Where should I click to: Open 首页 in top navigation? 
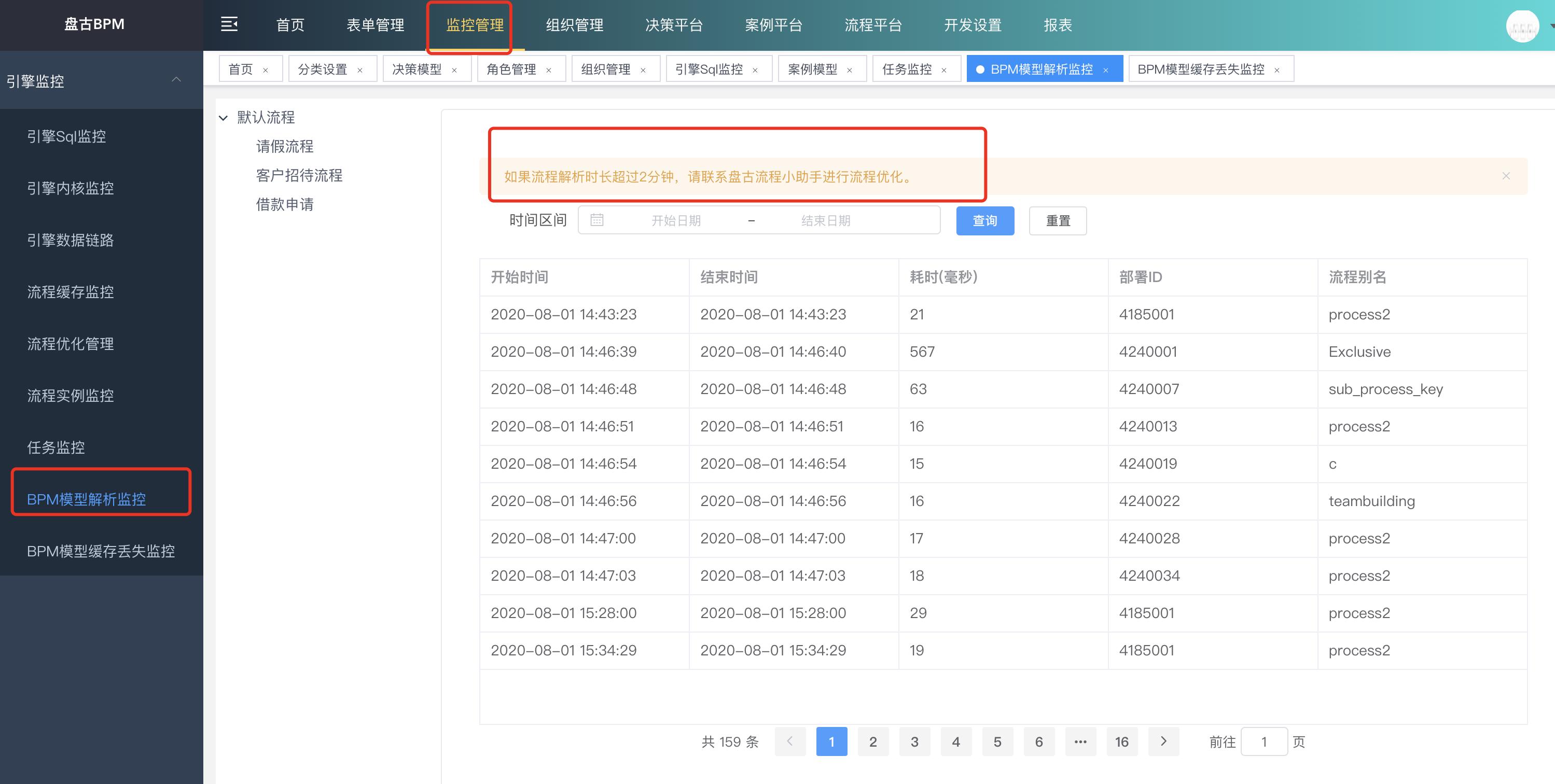290,25
